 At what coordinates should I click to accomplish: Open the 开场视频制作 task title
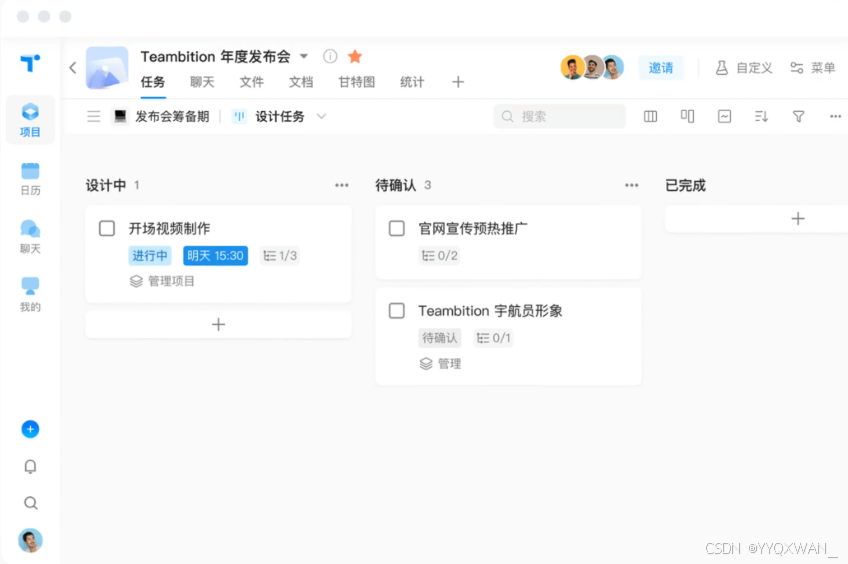(169, 228)
